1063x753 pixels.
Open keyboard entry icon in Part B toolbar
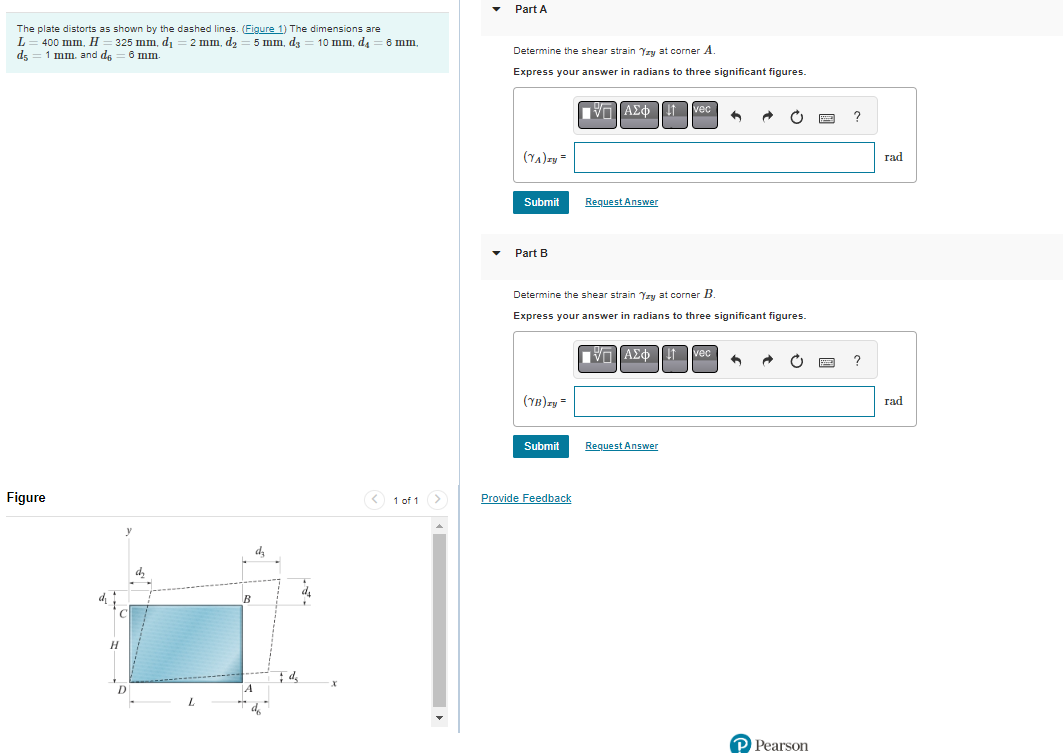click(827, 360)
